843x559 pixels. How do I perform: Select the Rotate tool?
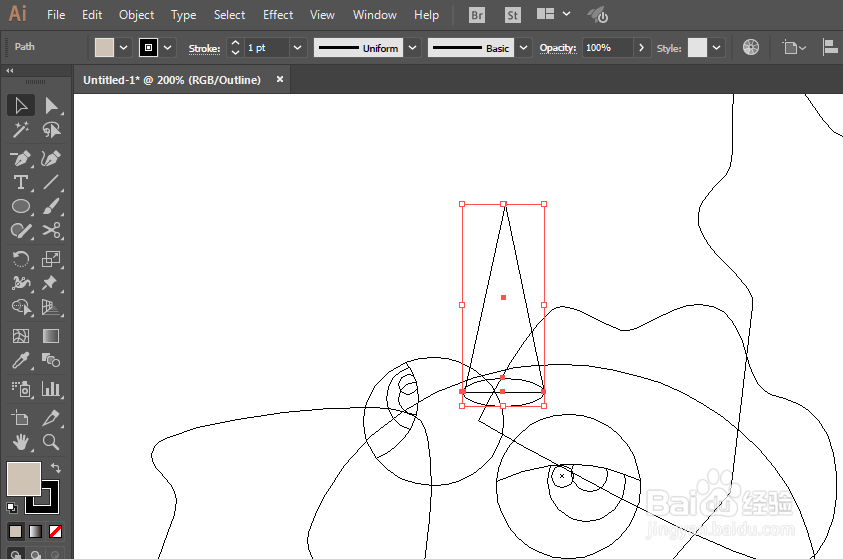21,259
